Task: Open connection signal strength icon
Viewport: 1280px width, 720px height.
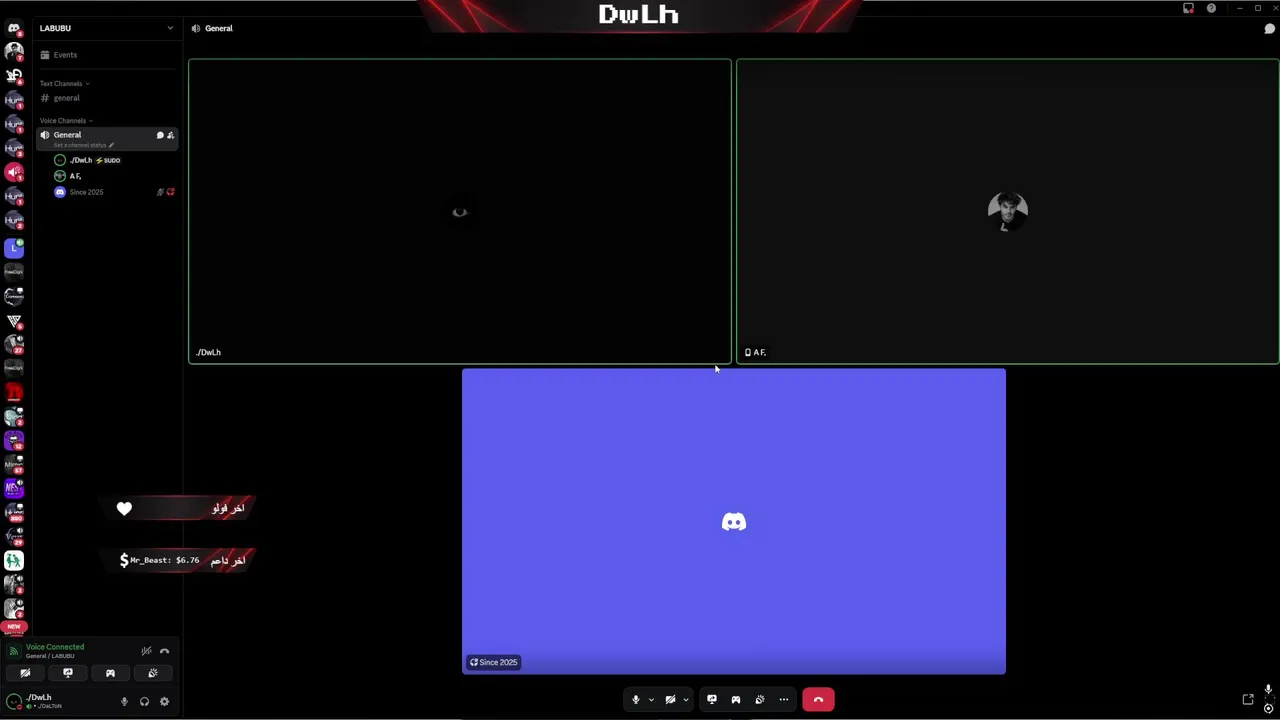Action: [14, 651]
